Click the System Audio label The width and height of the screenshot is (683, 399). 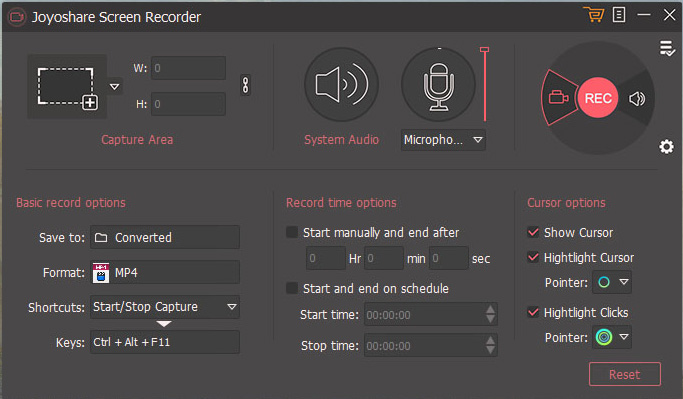[x=342, y=140]
